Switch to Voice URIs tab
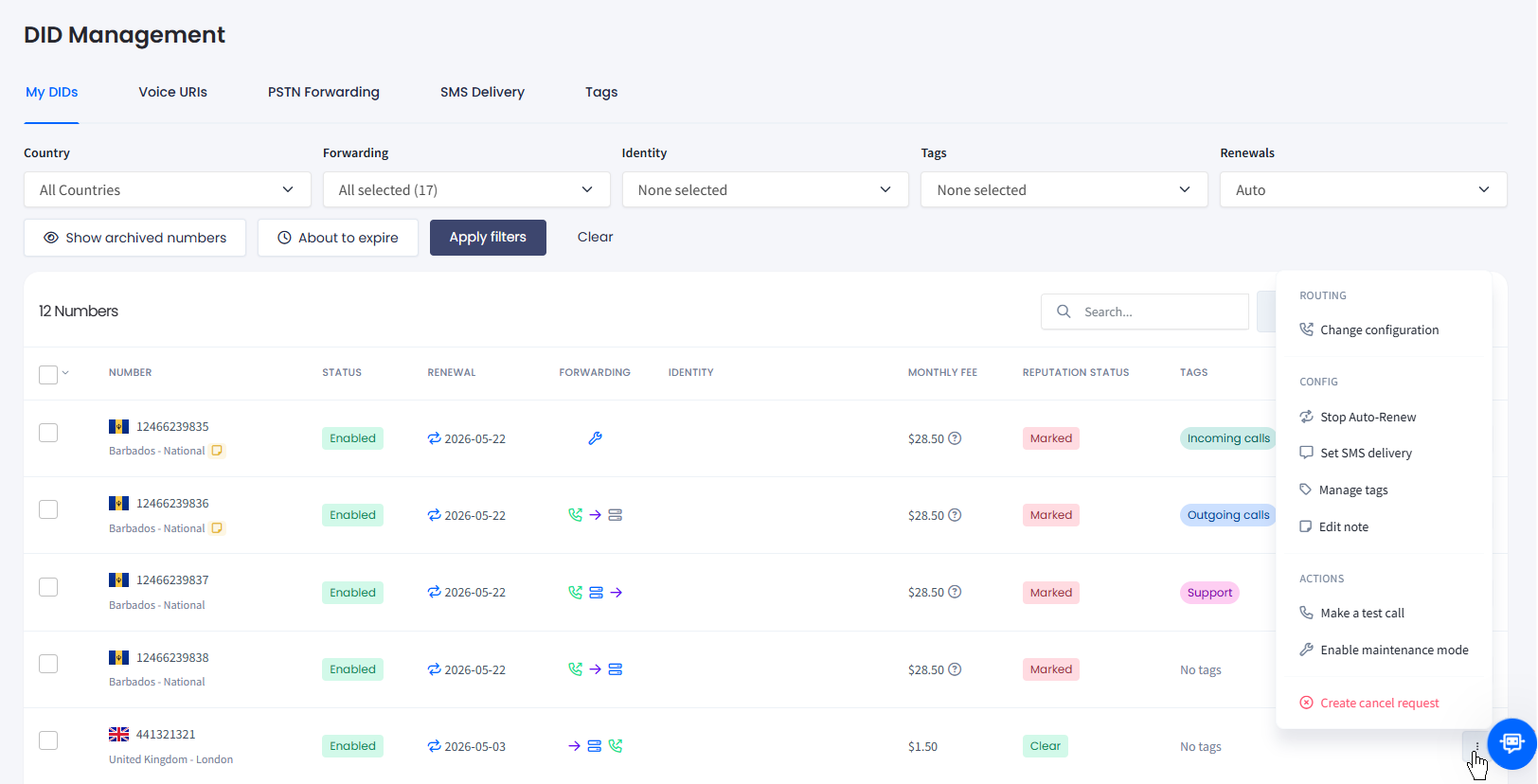 172,92
